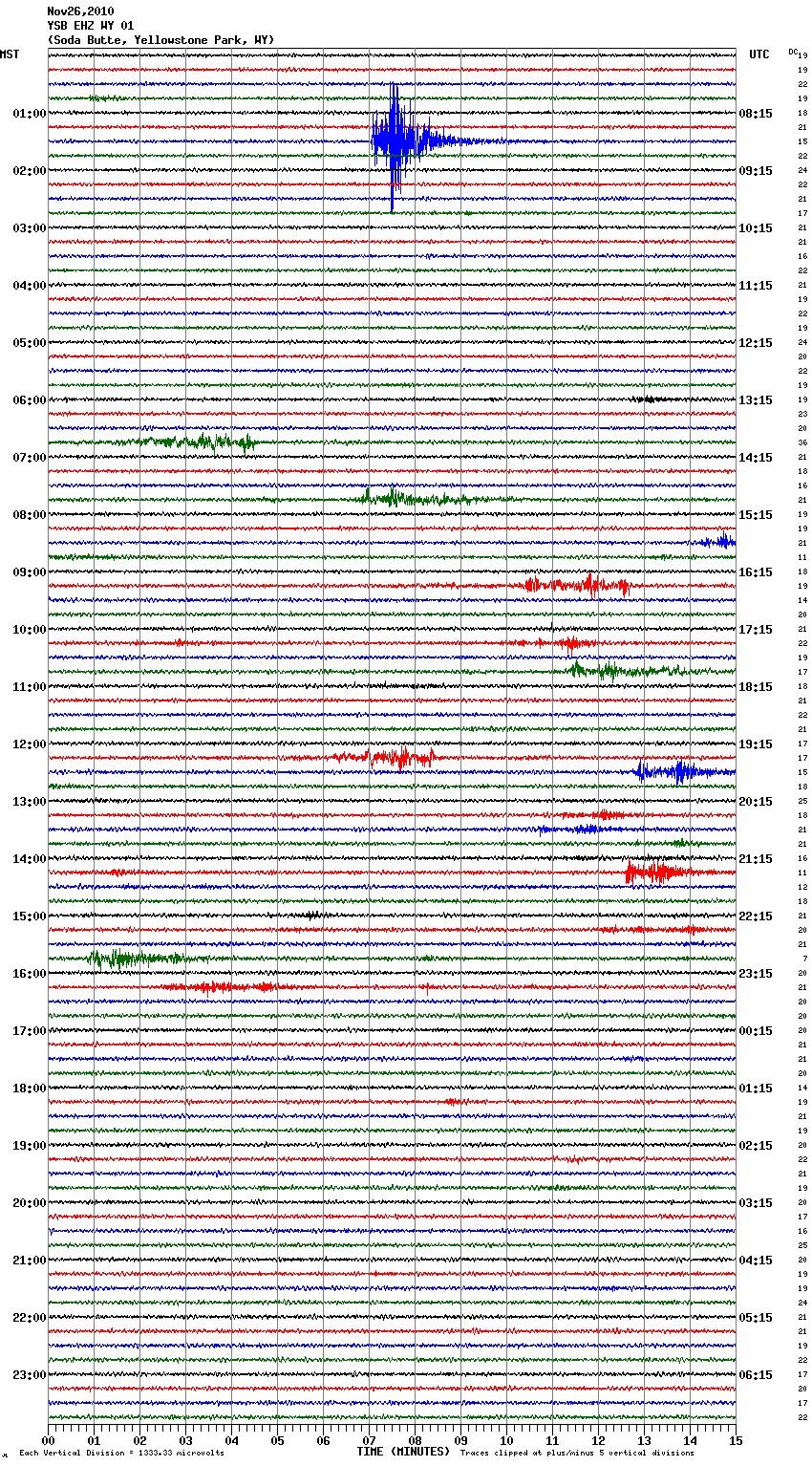Click UTC time label "20:15"
This screenshot has width=812, height=1466.
point(756,802)
